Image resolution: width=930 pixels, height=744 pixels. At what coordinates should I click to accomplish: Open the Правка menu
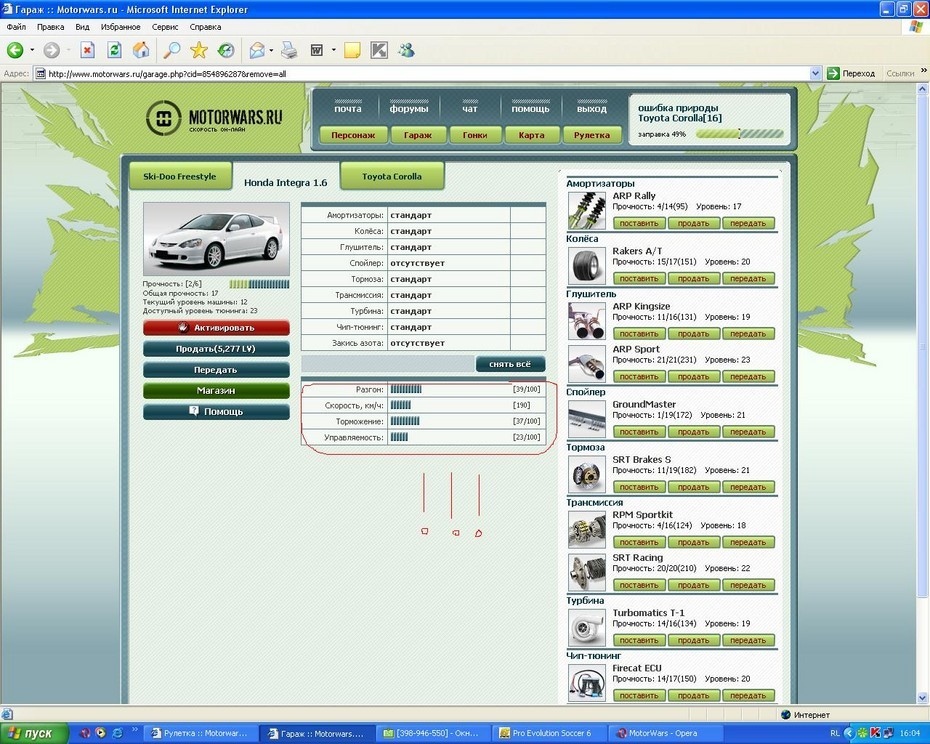50,27
